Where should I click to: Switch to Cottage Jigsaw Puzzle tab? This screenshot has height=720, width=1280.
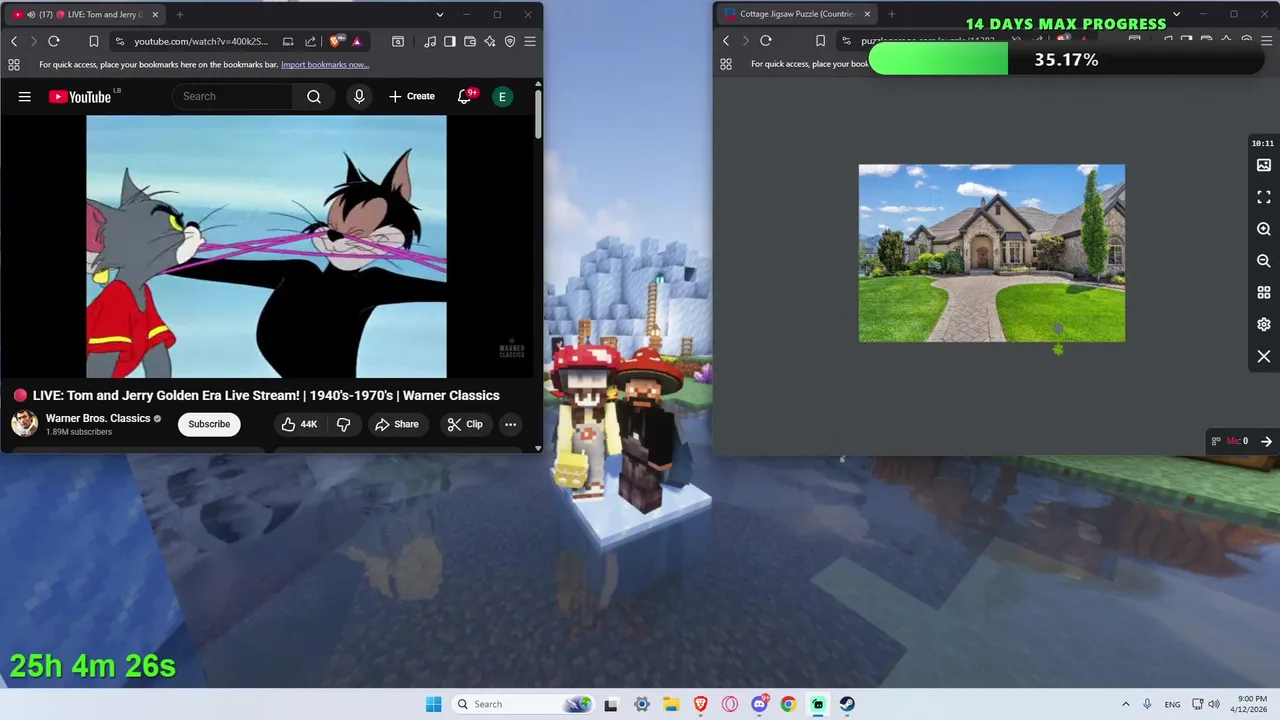[796, 14]
